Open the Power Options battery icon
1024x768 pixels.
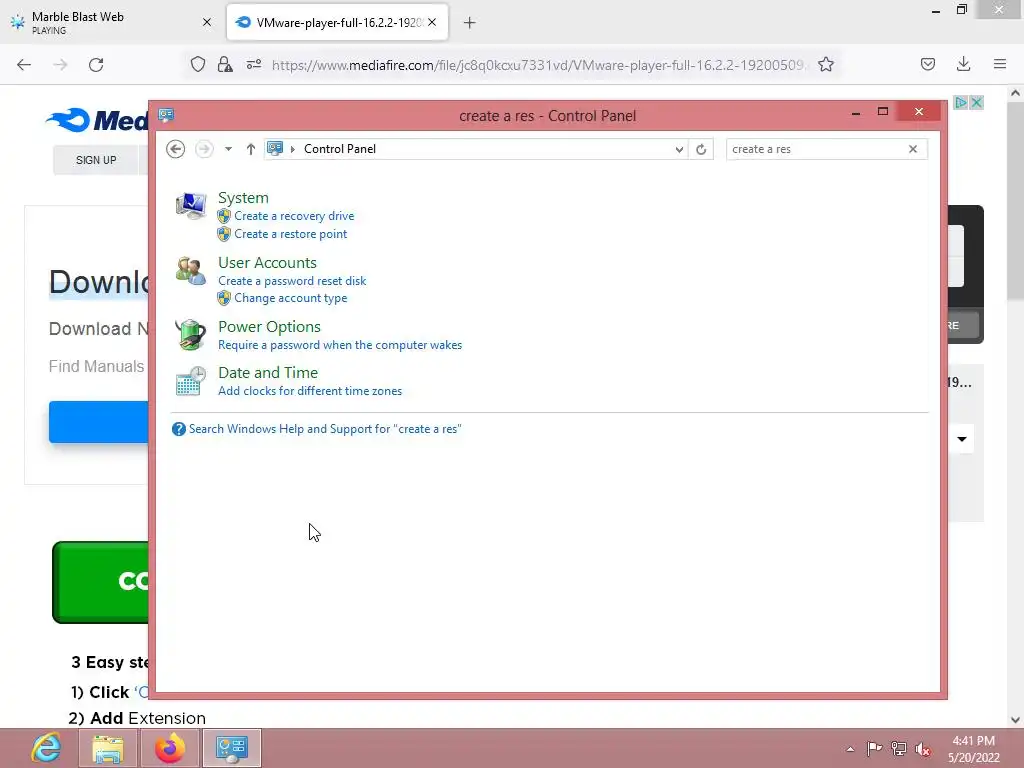(x=191, y=335)
